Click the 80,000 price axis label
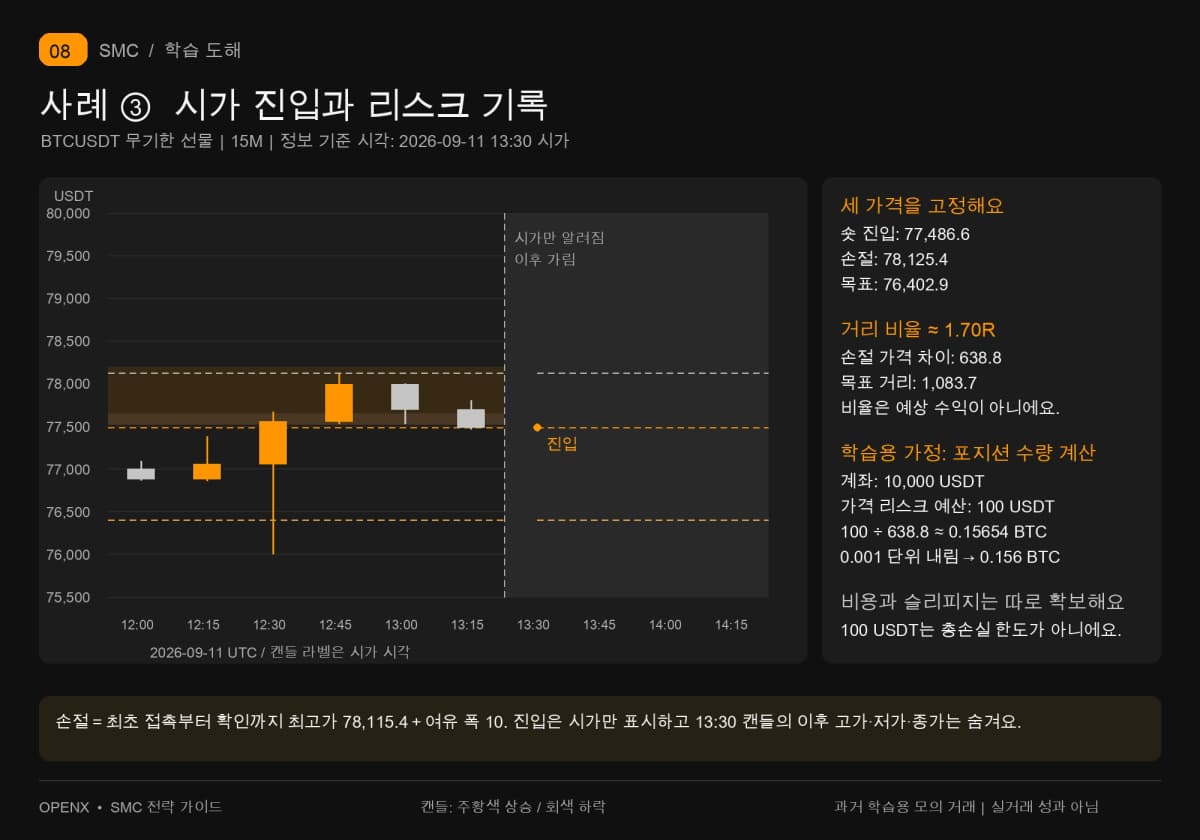This screenshot has height=840, width=1200. click(x=68, y=213)
